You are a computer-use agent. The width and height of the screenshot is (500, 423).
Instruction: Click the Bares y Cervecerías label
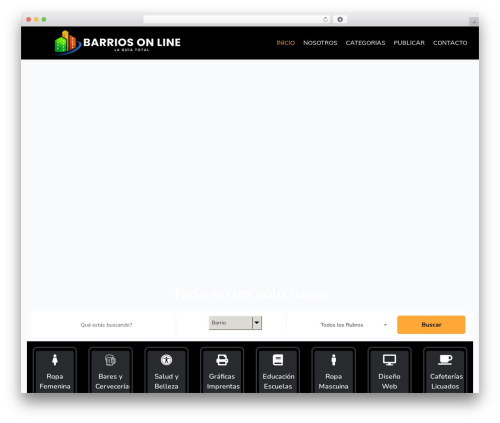click(x=112, y=381)
